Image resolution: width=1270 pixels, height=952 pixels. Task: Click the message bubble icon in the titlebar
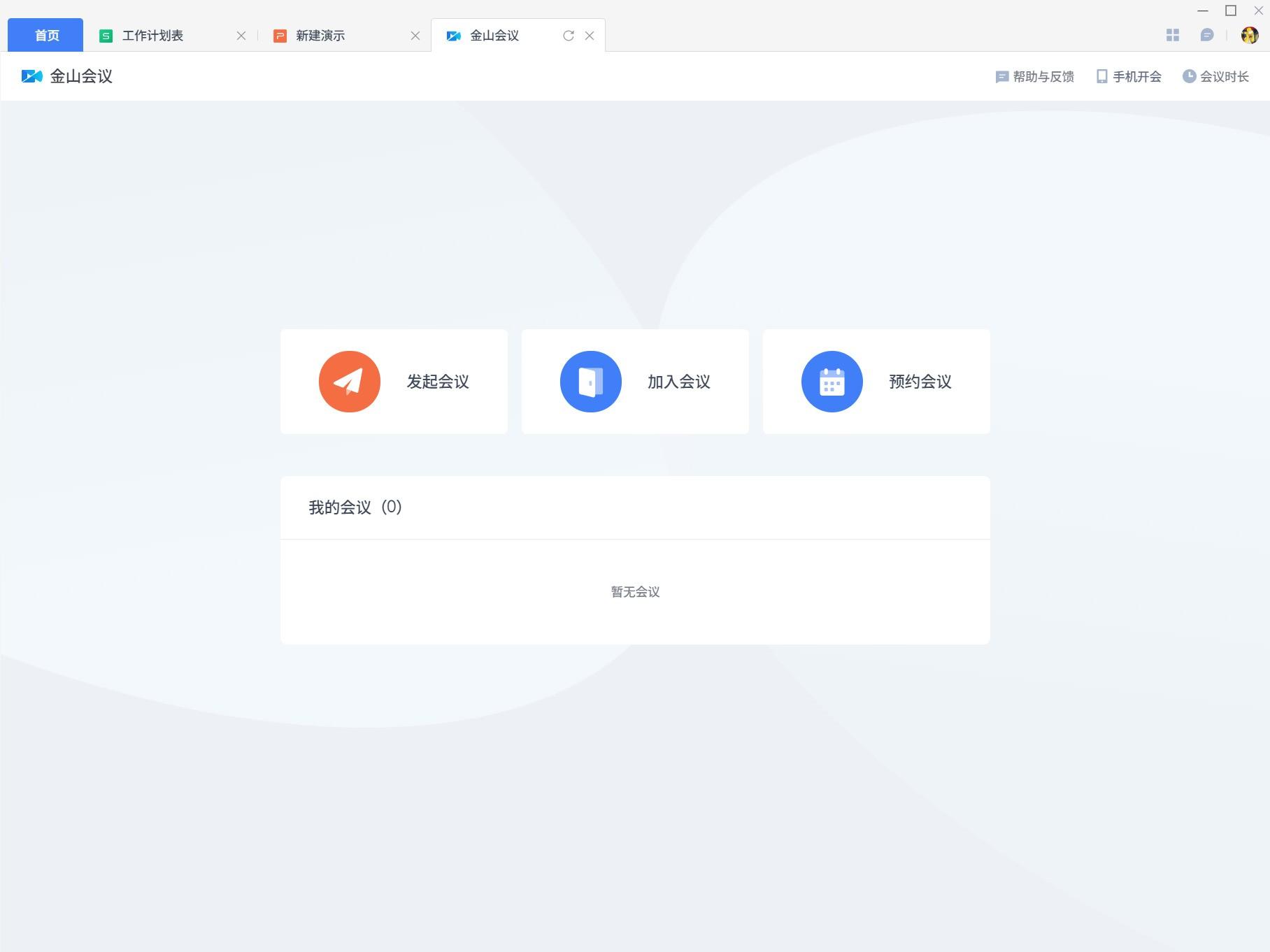tap(1208, 34)
